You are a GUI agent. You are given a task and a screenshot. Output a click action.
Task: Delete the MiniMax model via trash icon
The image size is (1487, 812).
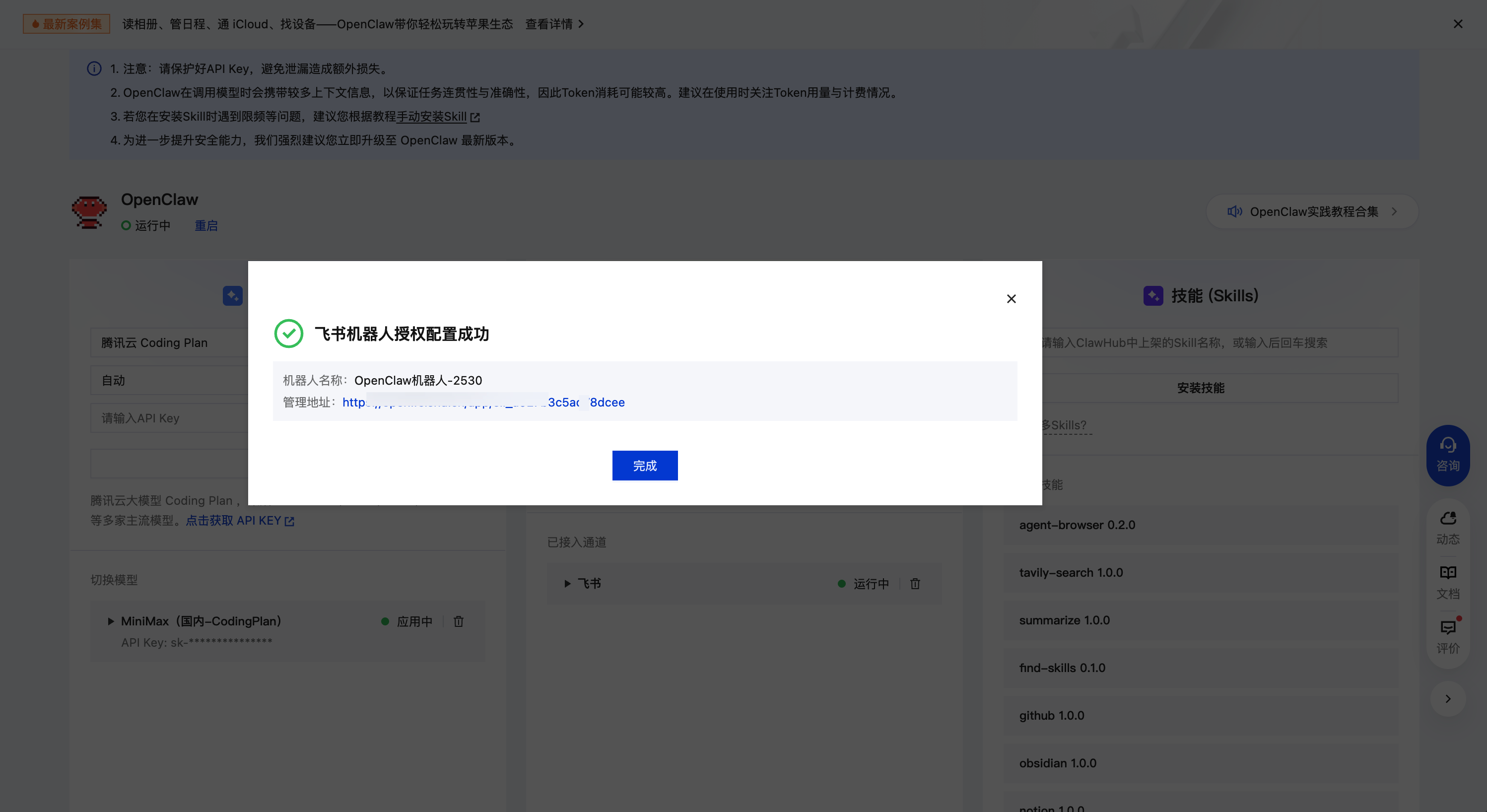(458, 621)
